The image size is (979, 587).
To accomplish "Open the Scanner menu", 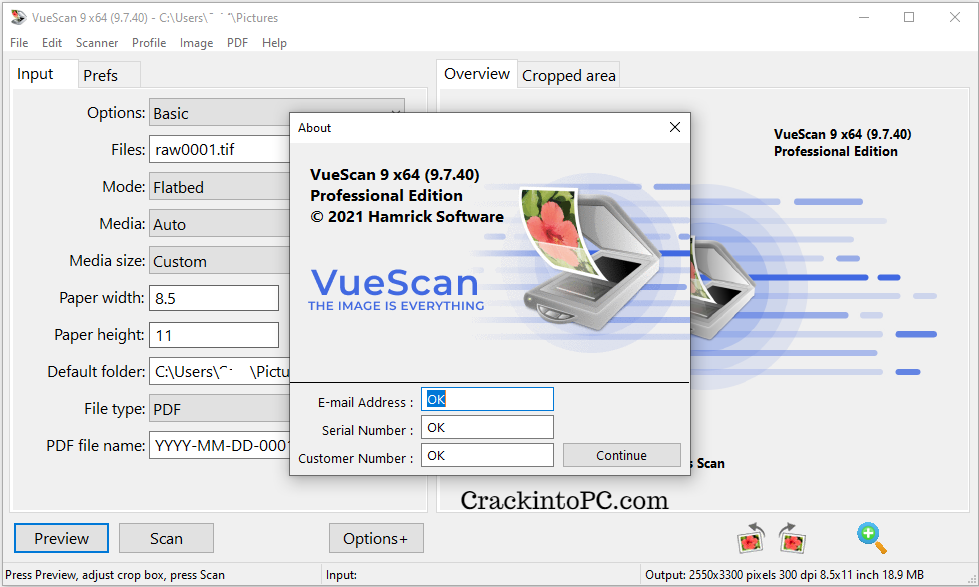I will click(x=97, y=42).
